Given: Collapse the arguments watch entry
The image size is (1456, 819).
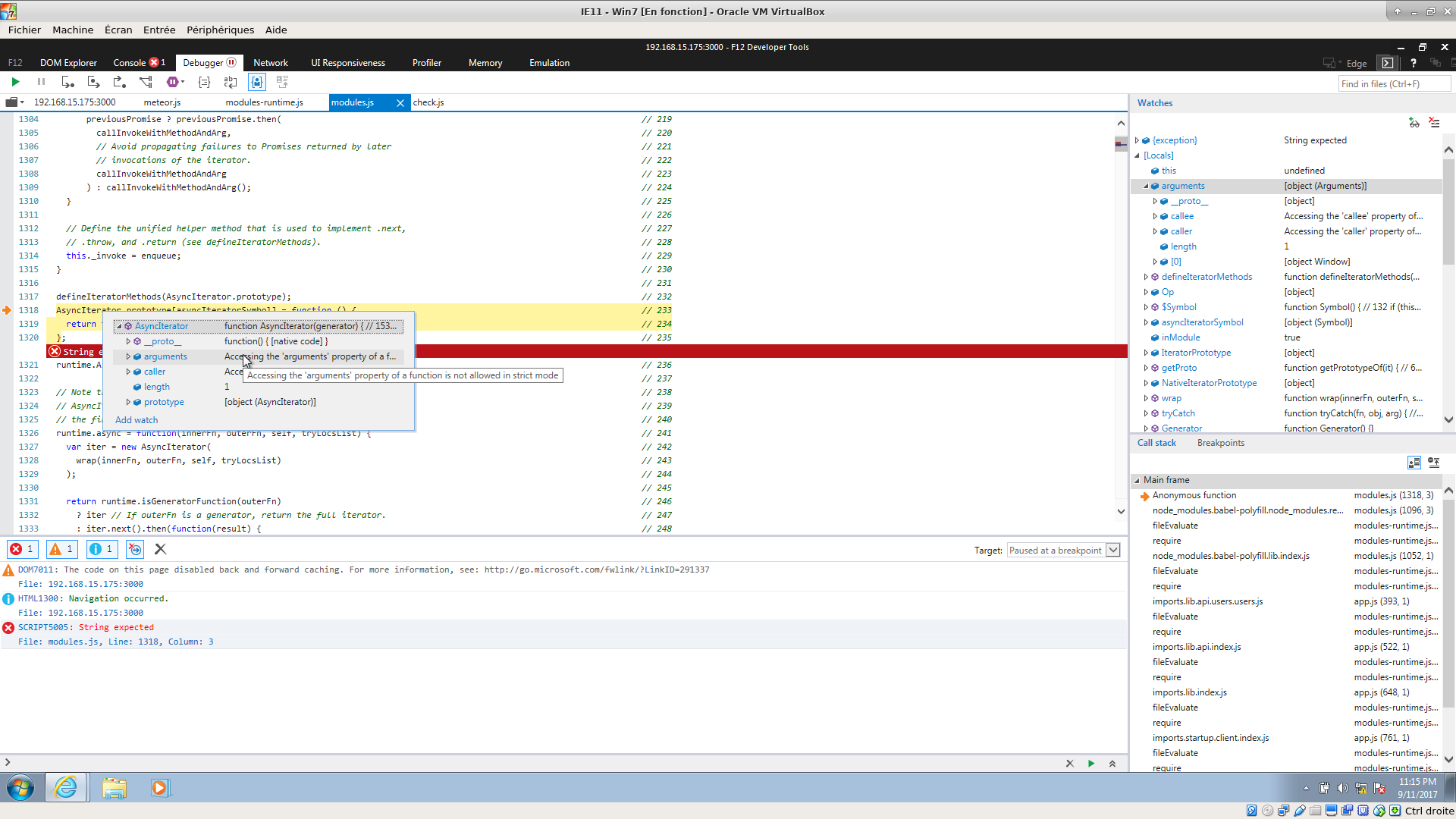Looking at the screenshot, I should 1146,186.
